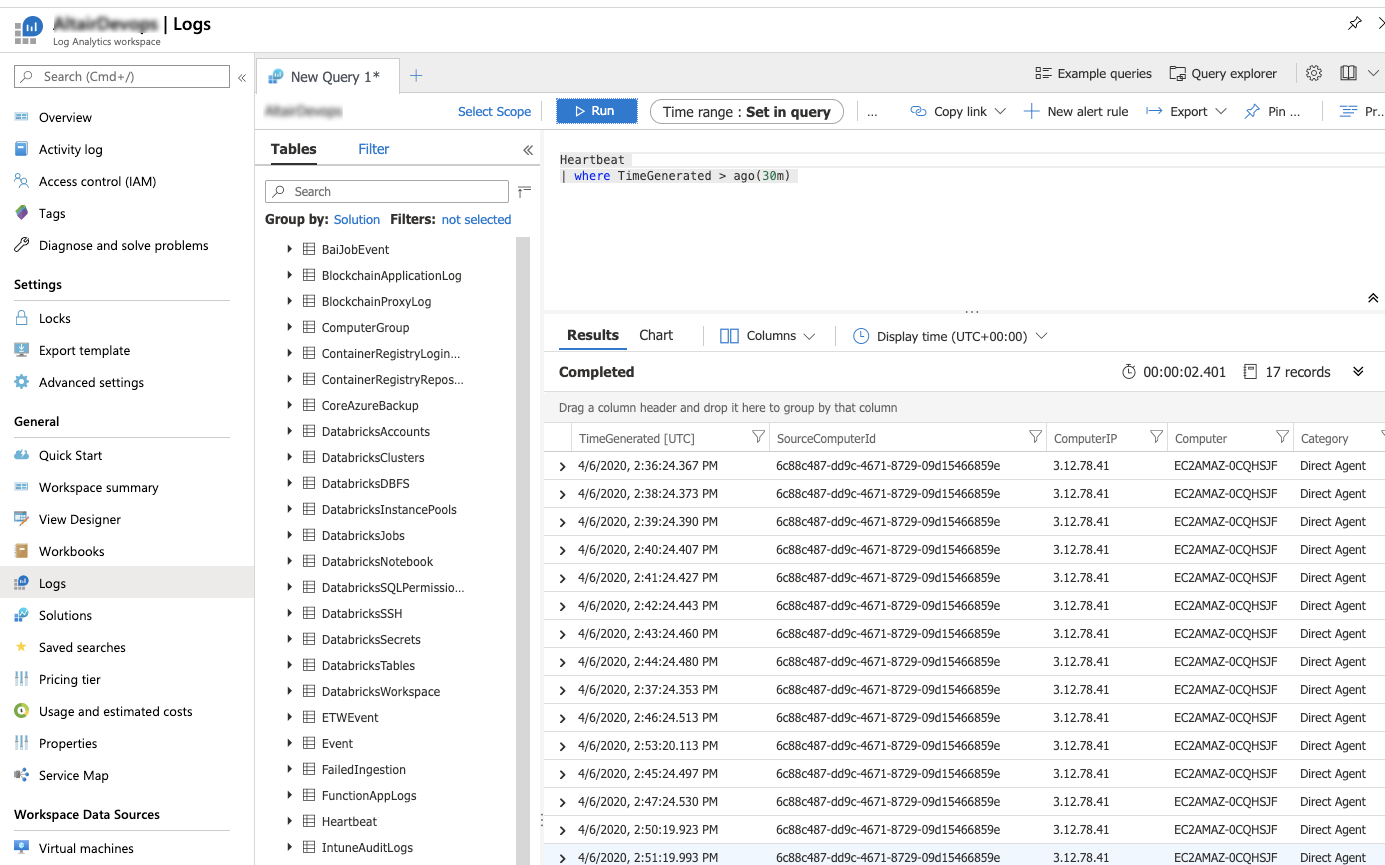
Task: Pin the Logs blade with pushpin icon
Action: click(1355, 23)
